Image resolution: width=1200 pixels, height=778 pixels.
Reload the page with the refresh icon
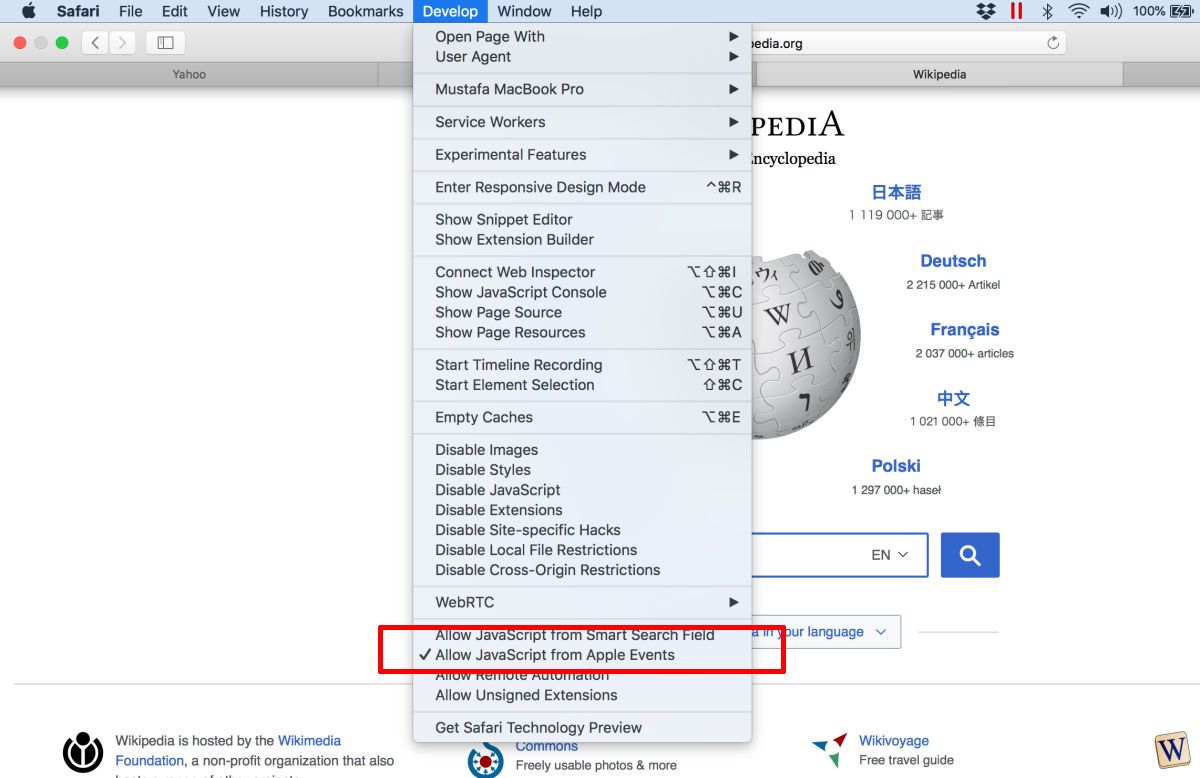point(1052,43)
